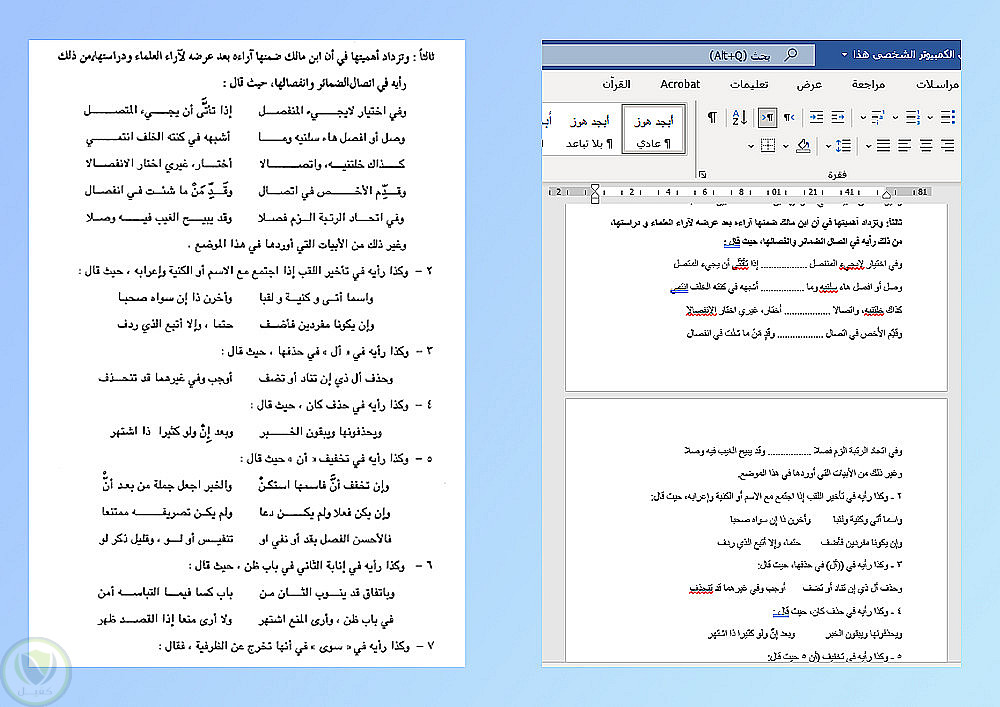Click ruler indent marker near 18
This screenshot has width=1000, height=707.
(x=886, y=194)
